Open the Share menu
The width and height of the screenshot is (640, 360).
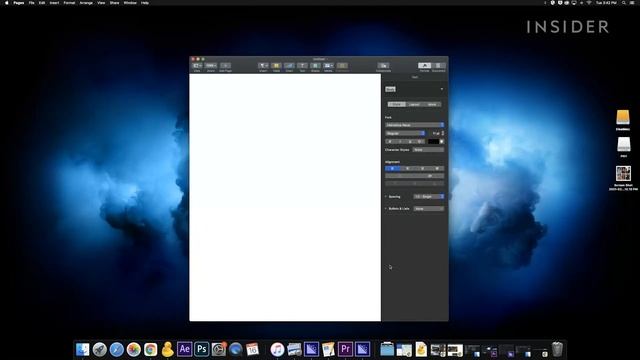[115, 3]
